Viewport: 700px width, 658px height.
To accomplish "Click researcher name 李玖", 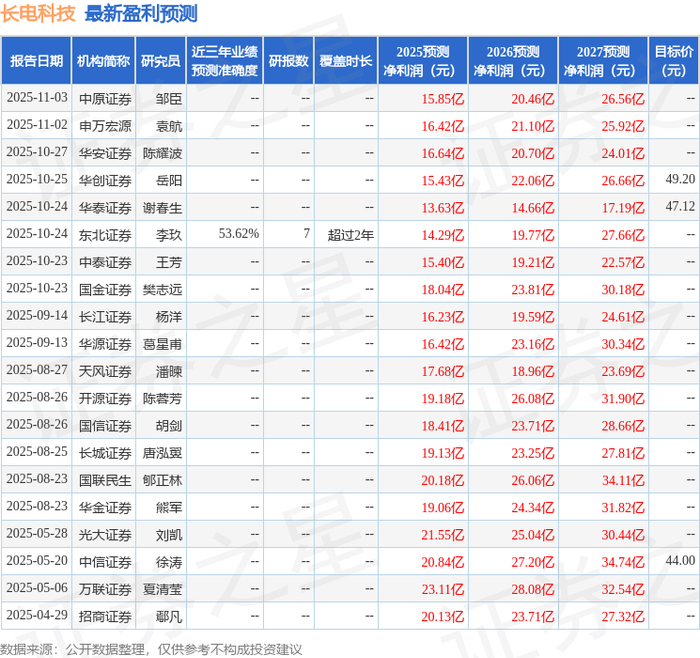I will pos(169,235).
